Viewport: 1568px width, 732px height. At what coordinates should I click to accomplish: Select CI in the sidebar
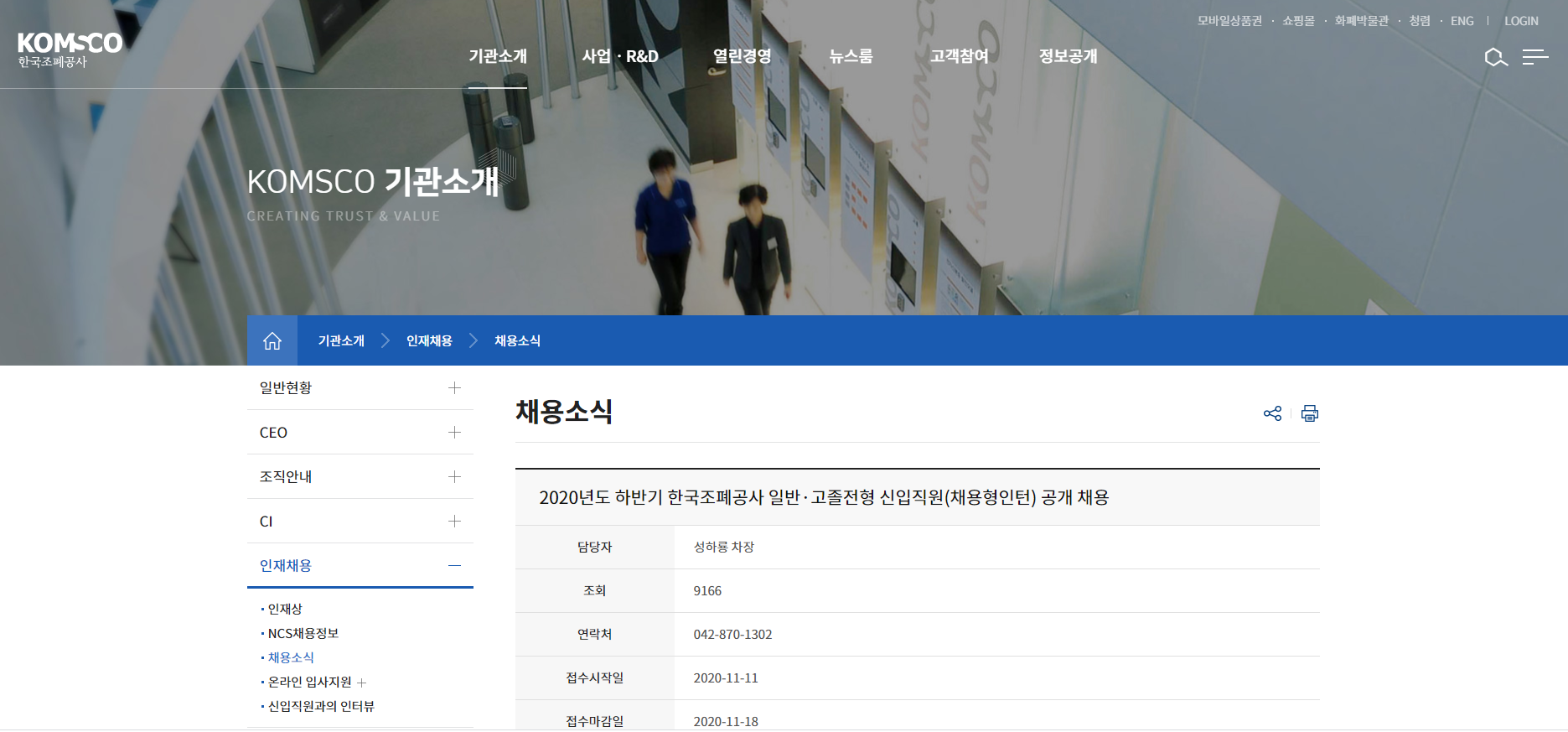pos(266,522)
